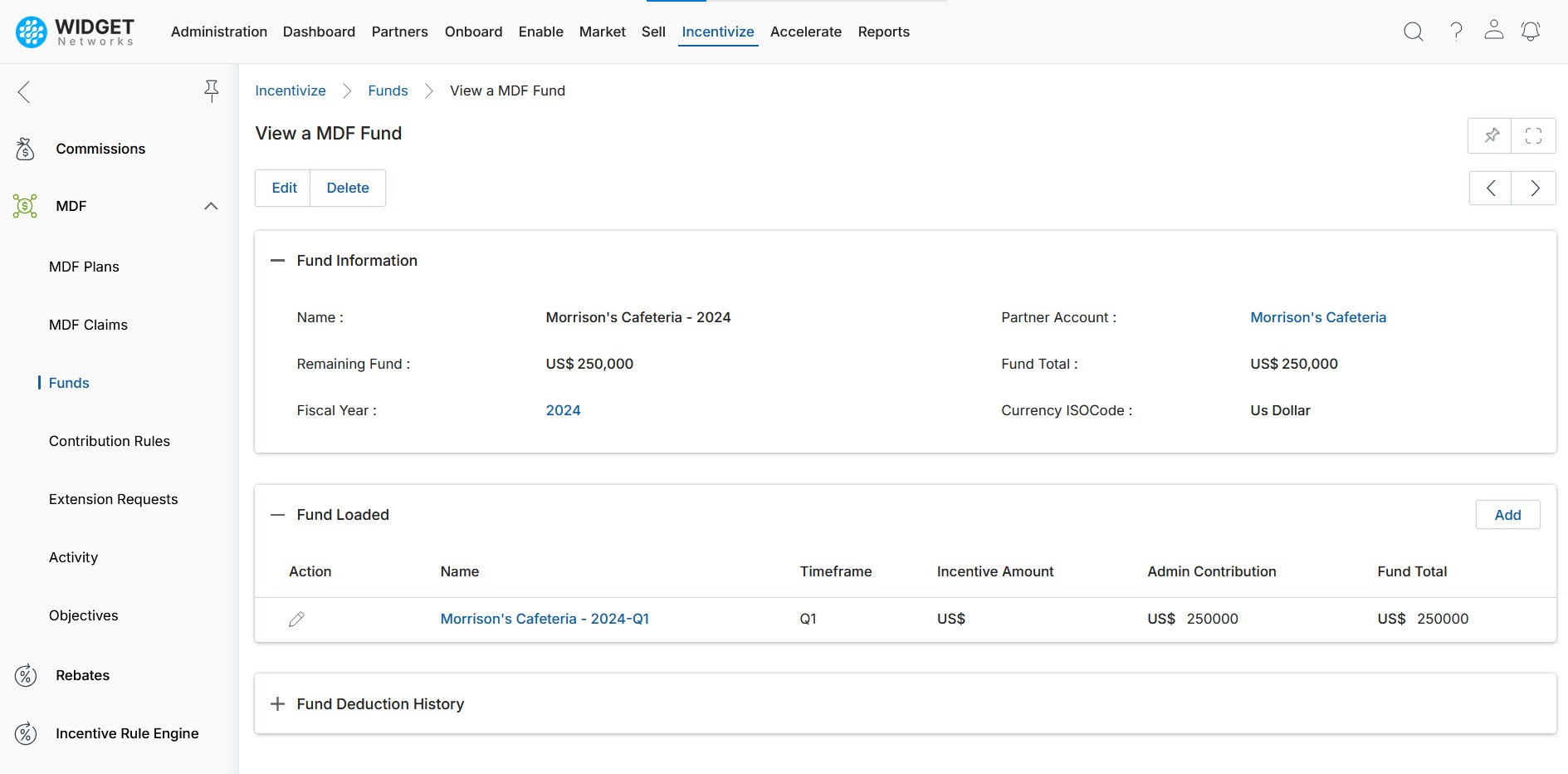Collapse the sidebar with back arrow
The image size is (1568, 774).
coord(24,91)
